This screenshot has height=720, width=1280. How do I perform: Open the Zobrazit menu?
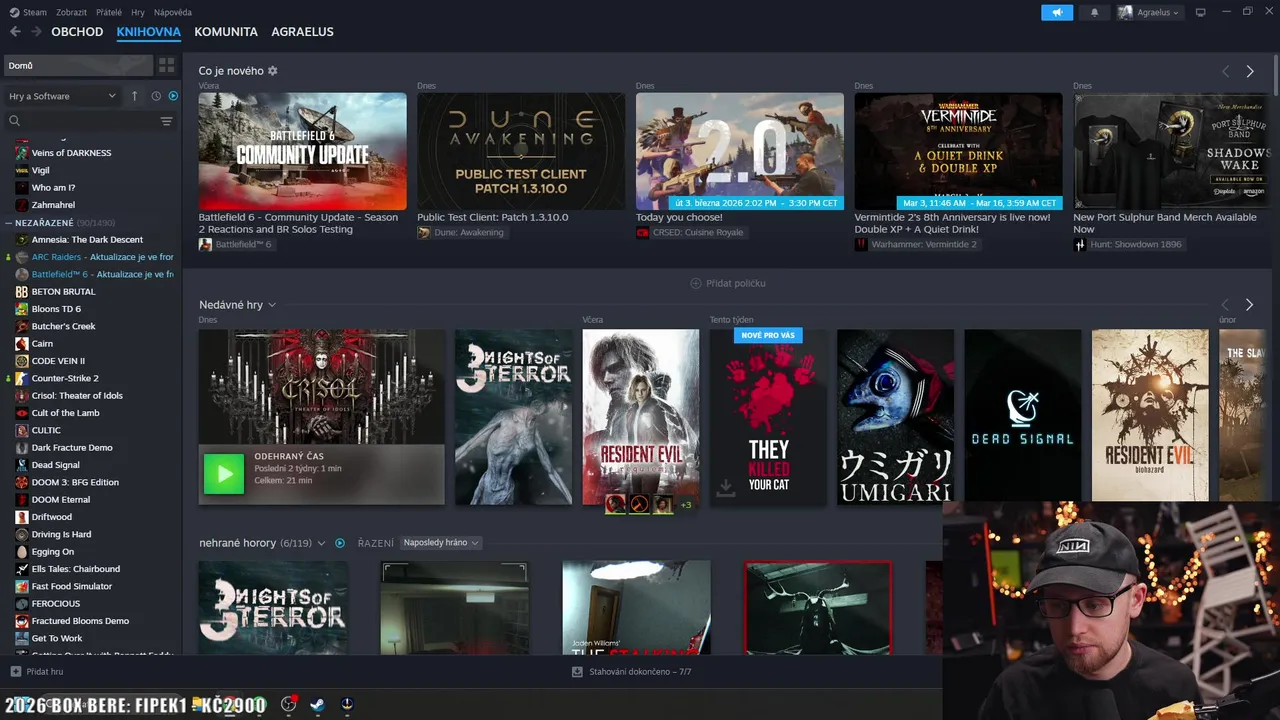[x=71, y=12]
